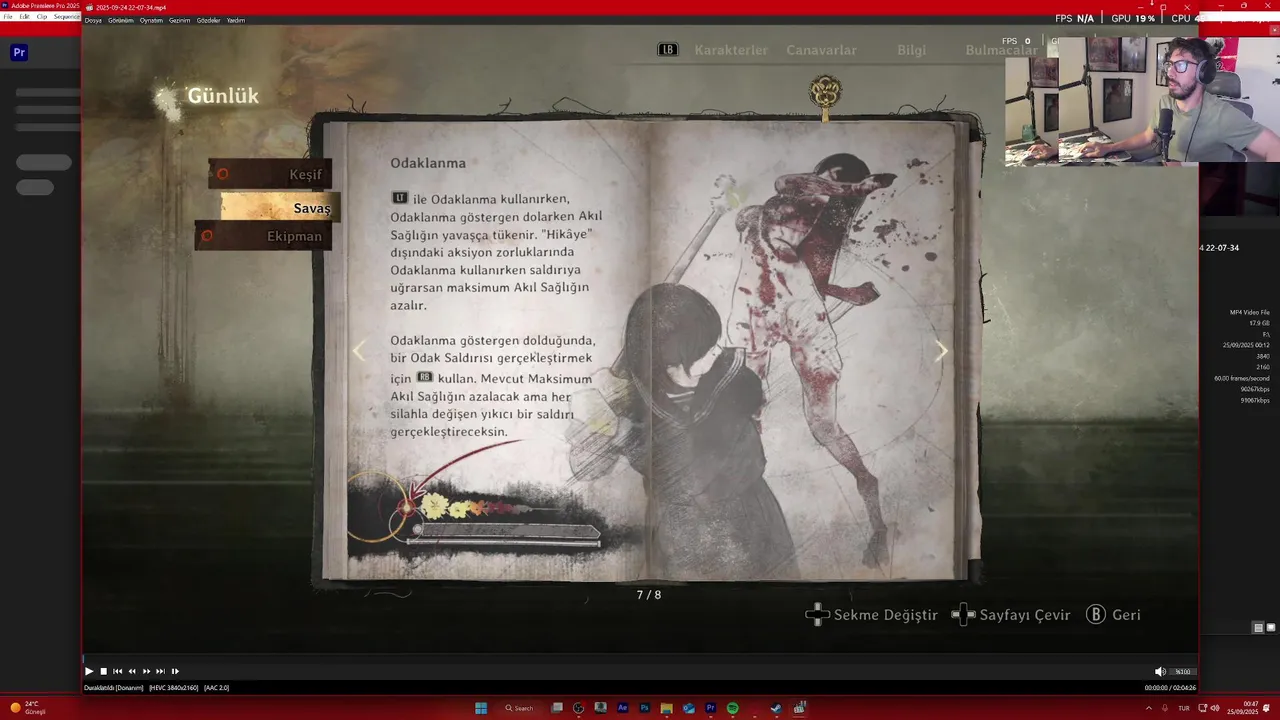1280x720 pixels.
Task: Play the video in the media player
Action: (x=88, y=671)
